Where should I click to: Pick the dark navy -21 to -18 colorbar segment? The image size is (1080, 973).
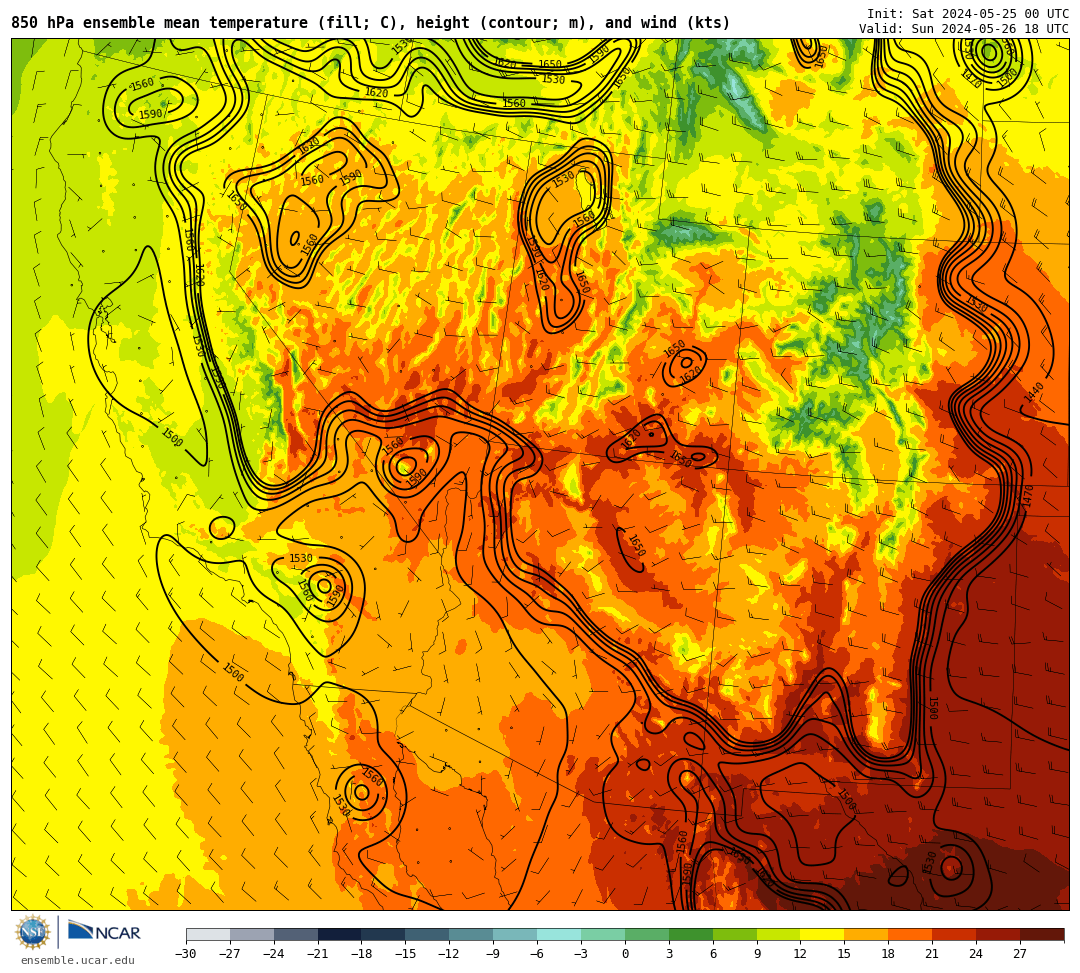(340, 935)
